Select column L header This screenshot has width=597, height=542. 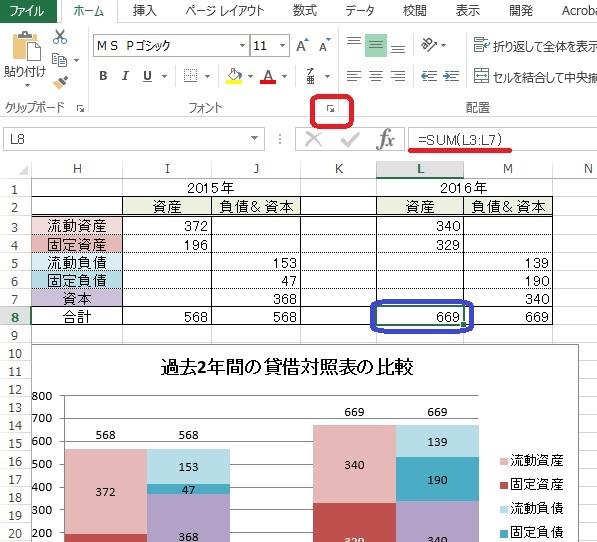tap(420, 169)
